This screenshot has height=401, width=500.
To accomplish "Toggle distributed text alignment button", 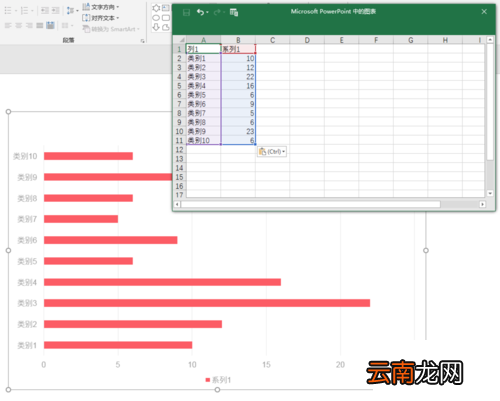I will [50, 25].
